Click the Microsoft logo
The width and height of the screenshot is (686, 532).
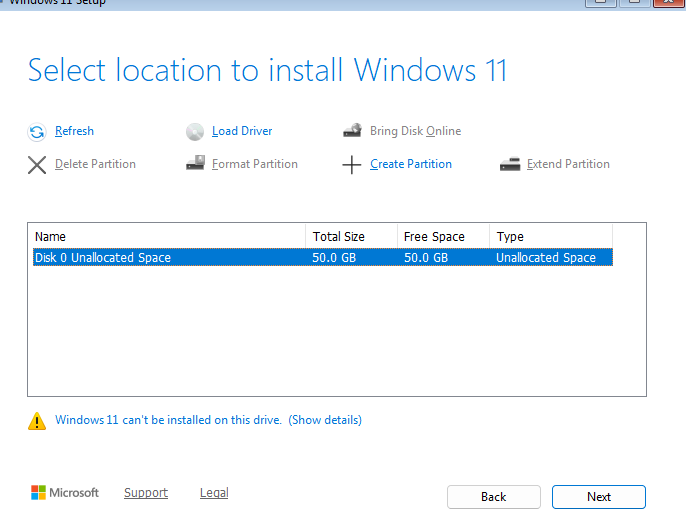(x=65, y=493)
